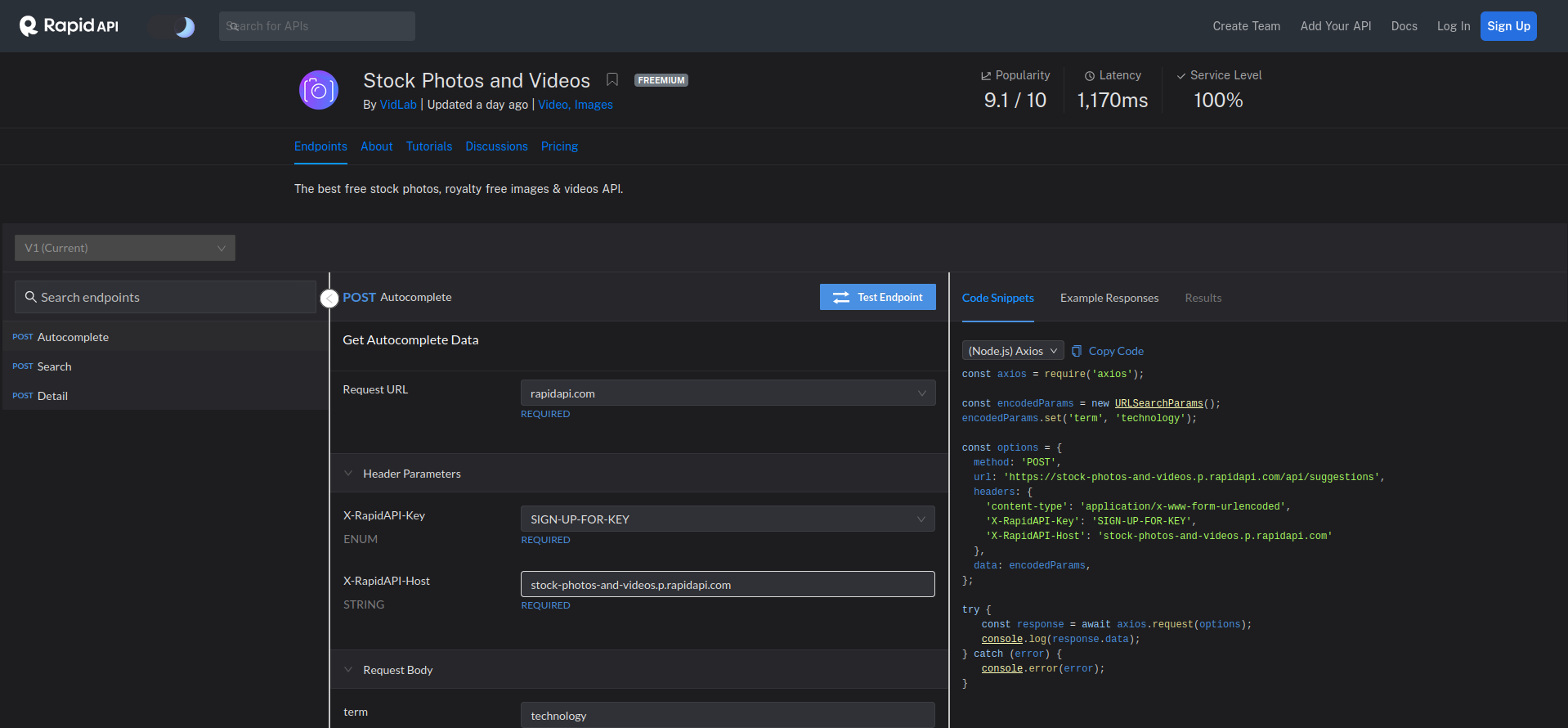This screenshot has height=728, width=1568.
Task: Switch to the Discussions tab
Action: pos(497,146)
